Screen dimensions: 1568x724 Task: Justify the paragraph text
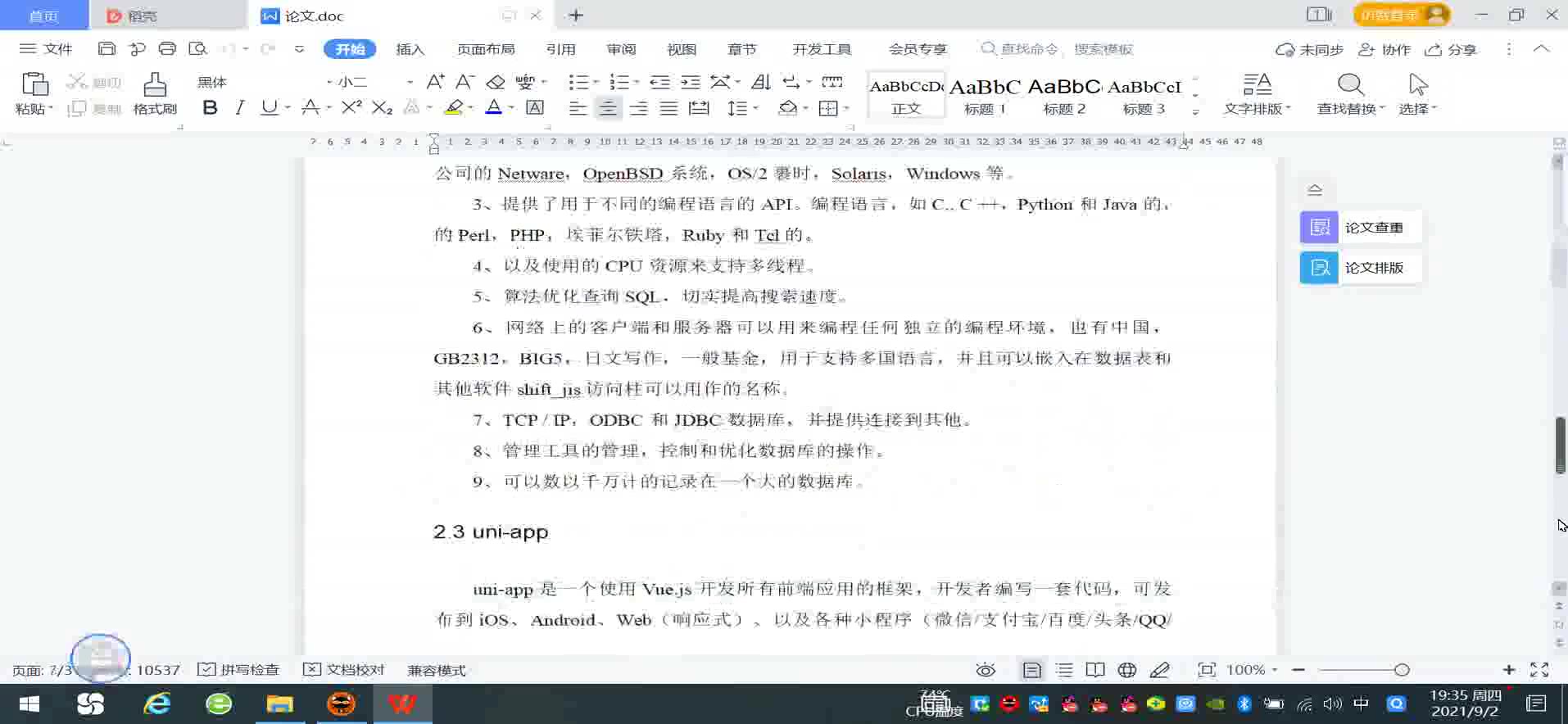pos(668,108)
